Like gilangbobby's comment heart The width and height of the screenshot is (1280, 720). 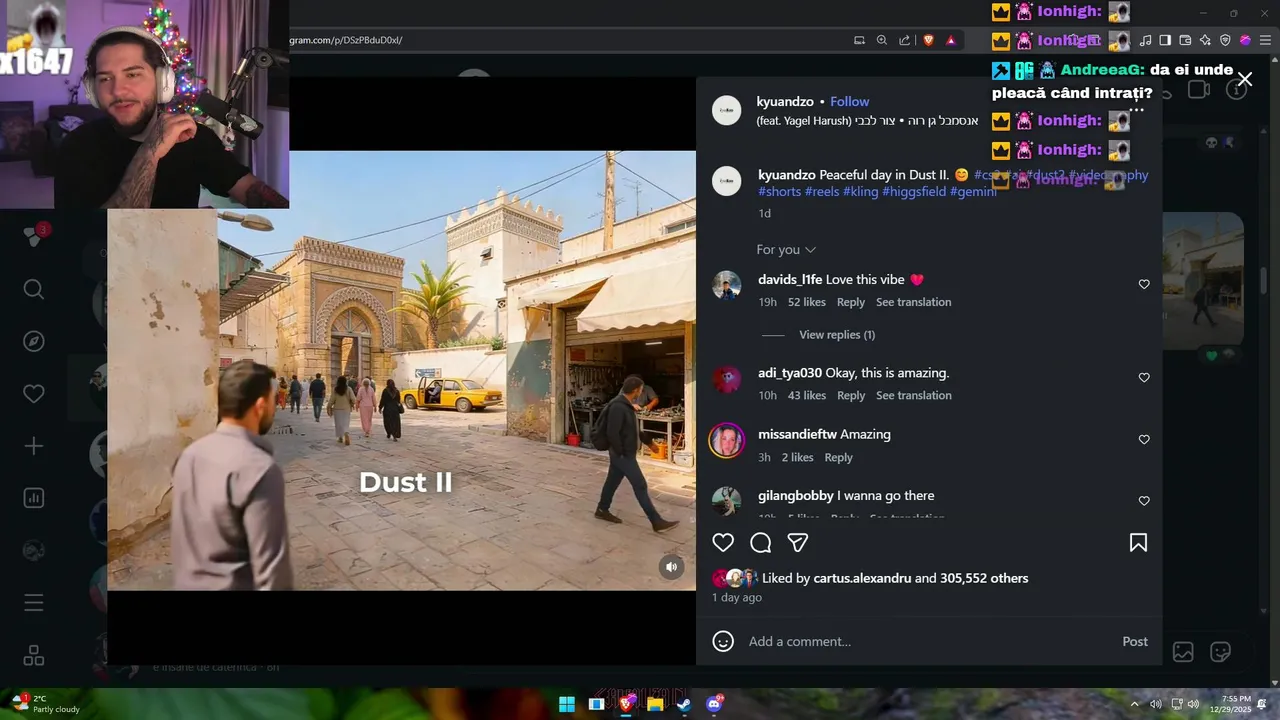(1144, 501)
